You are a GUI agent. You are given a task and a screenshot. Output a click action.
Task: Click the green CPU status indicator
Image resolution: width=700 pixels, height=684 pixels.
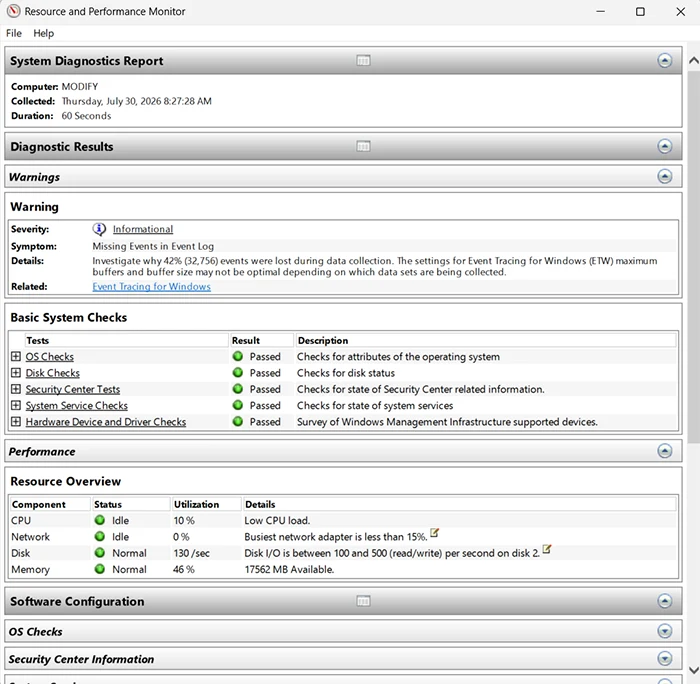pyautogui.click(x=100, y=520)
